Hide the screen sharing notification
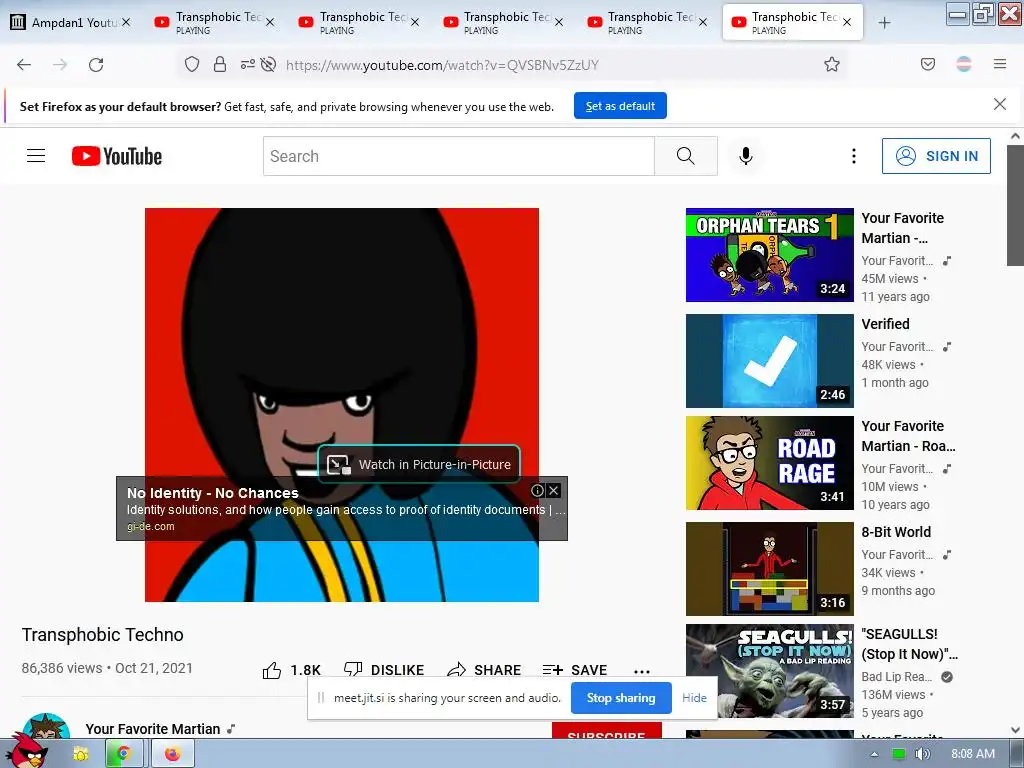The width and height of the screenshot is (1024, 768). click(694, 697)
